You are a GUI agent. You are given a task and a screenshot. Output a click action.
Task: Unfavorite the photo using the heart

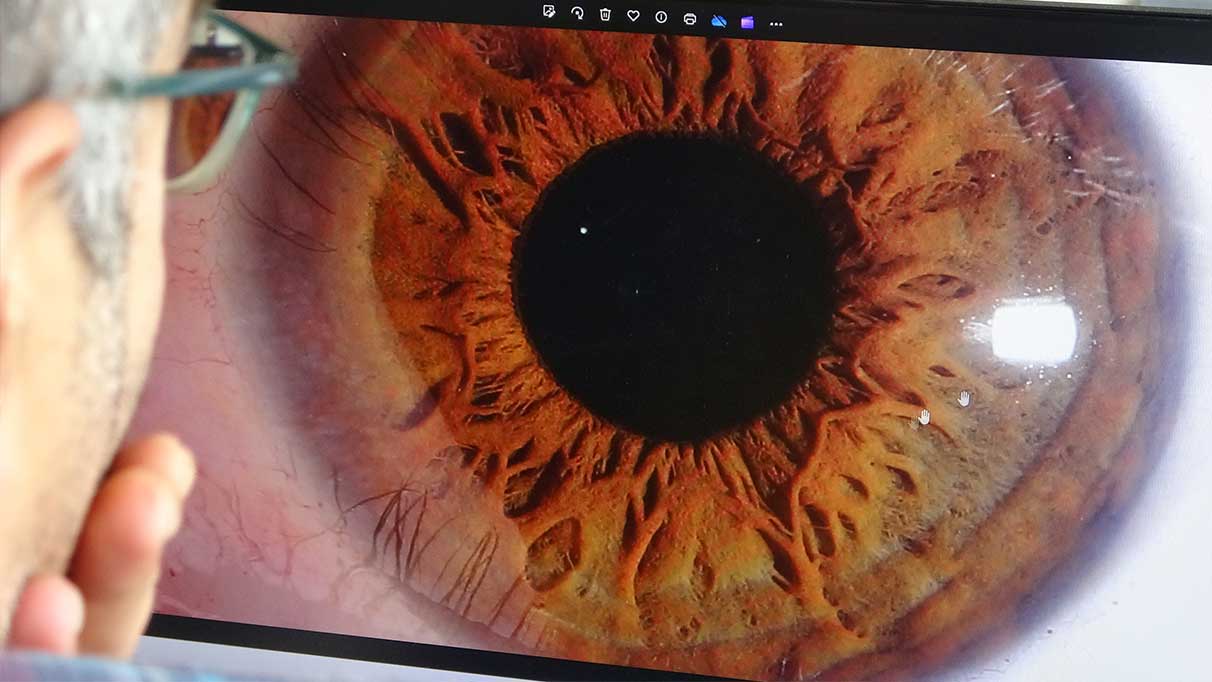pos(633,14)
